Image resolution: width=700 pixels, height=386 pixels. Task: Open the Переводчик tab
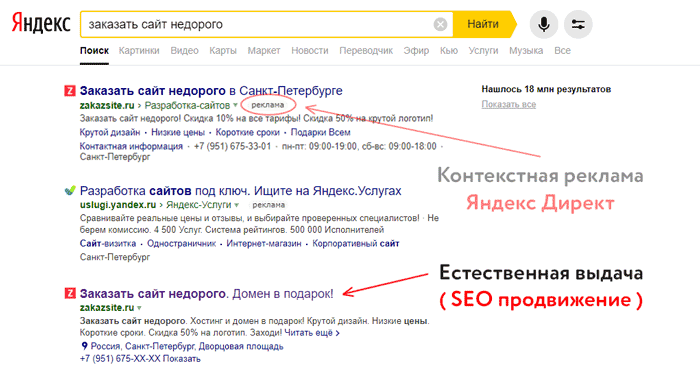(x=366, y=50)
